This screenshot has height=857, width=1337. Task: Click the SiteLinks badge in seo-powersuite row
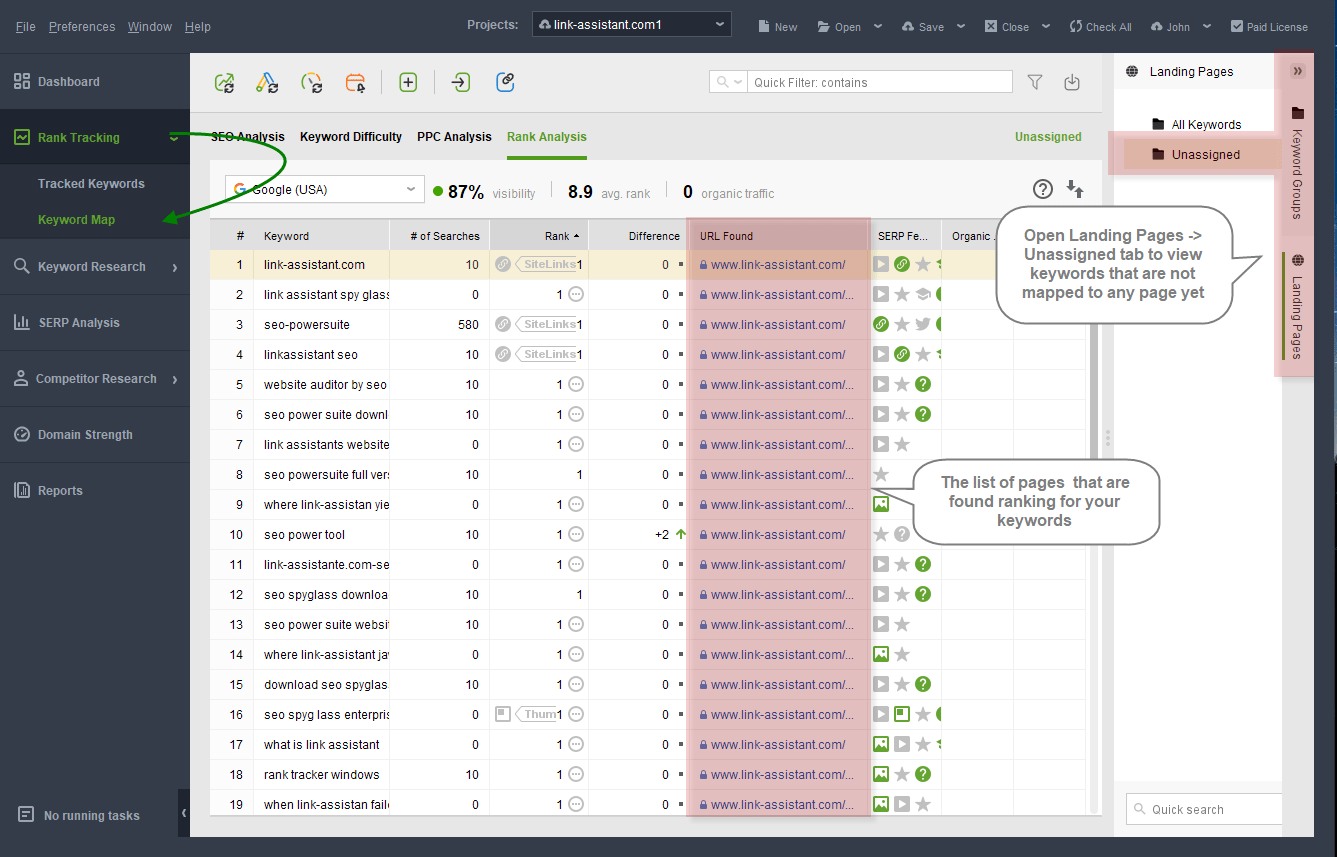(x=546, y=325)
